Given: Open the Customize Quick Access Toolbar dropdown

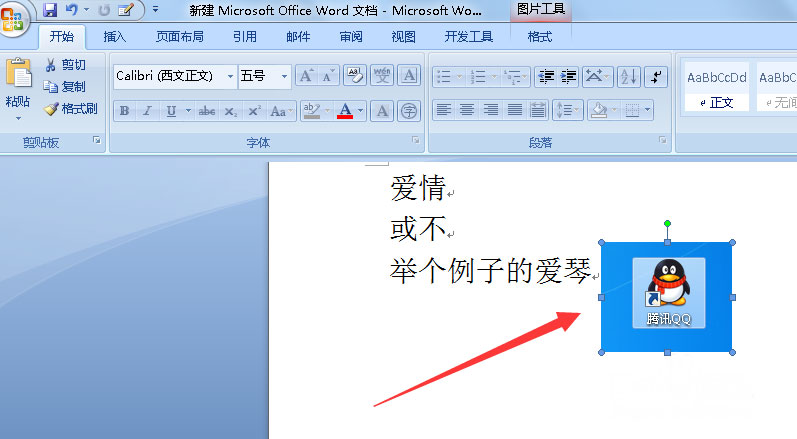Looking at the screenshot, I should (156, 10).
